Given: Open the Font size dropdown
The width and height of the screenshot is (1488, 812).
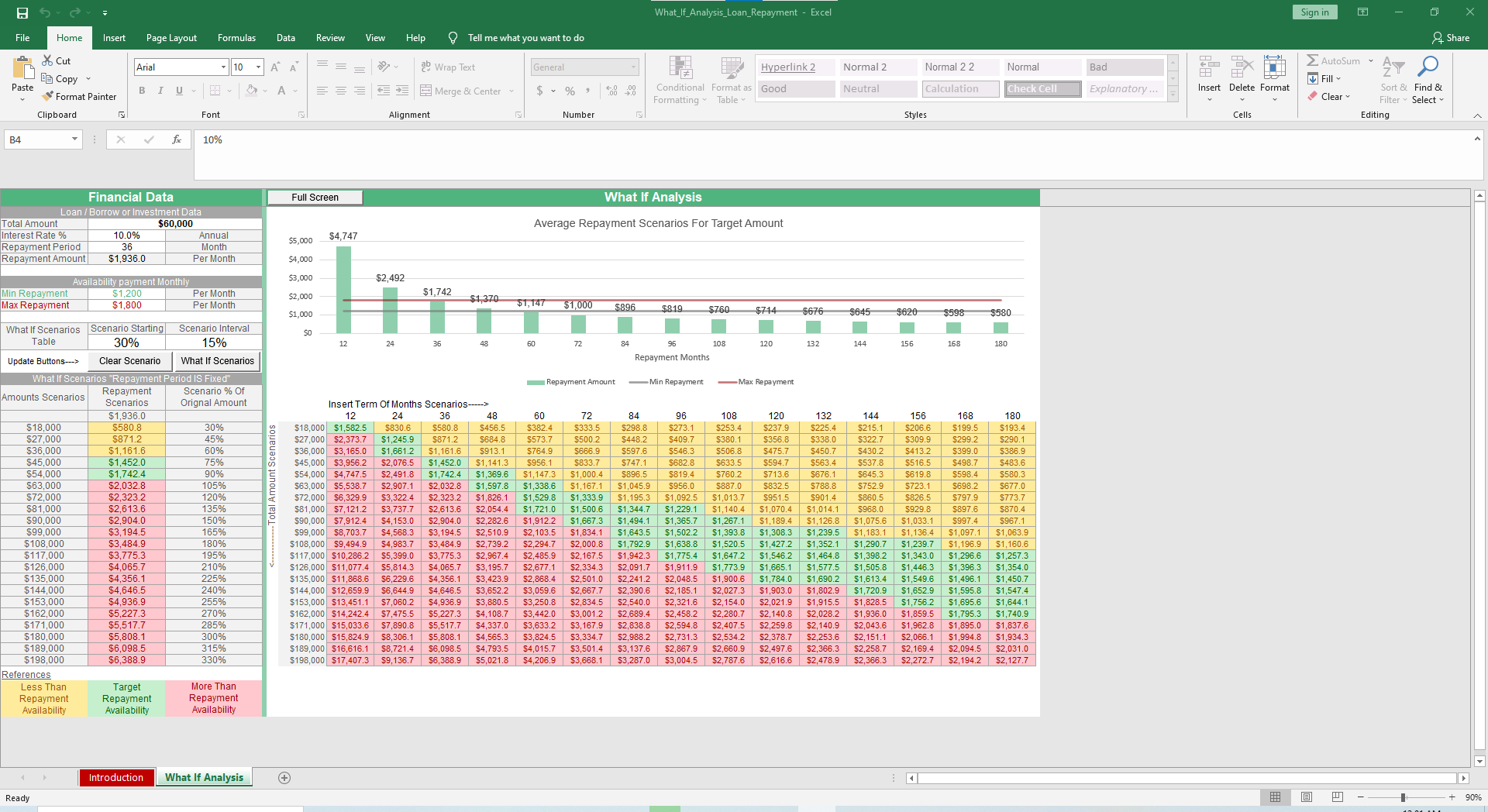Looking at the screenshot, I should [258, 67].
